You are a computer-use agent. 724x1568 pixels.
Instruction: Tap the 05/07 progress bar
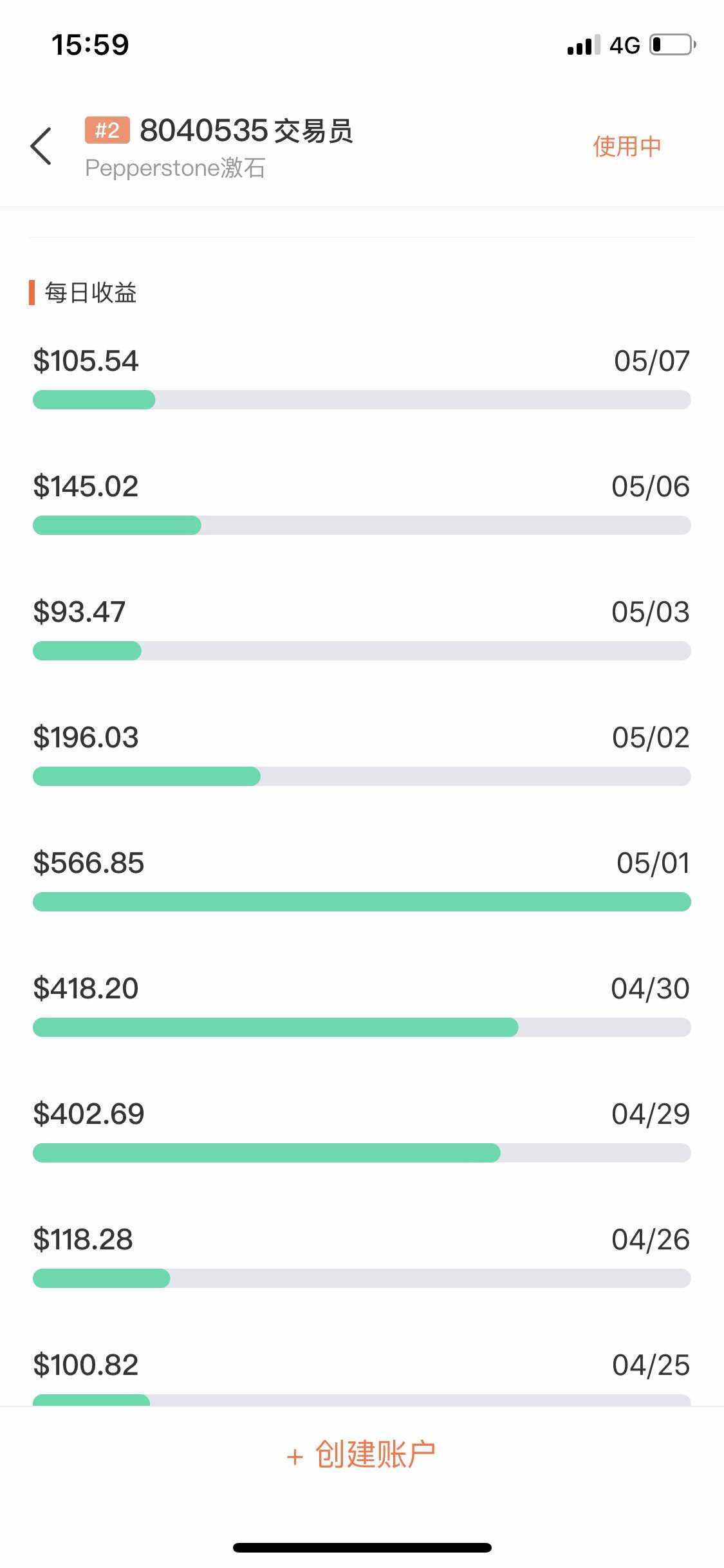point(362,400)
